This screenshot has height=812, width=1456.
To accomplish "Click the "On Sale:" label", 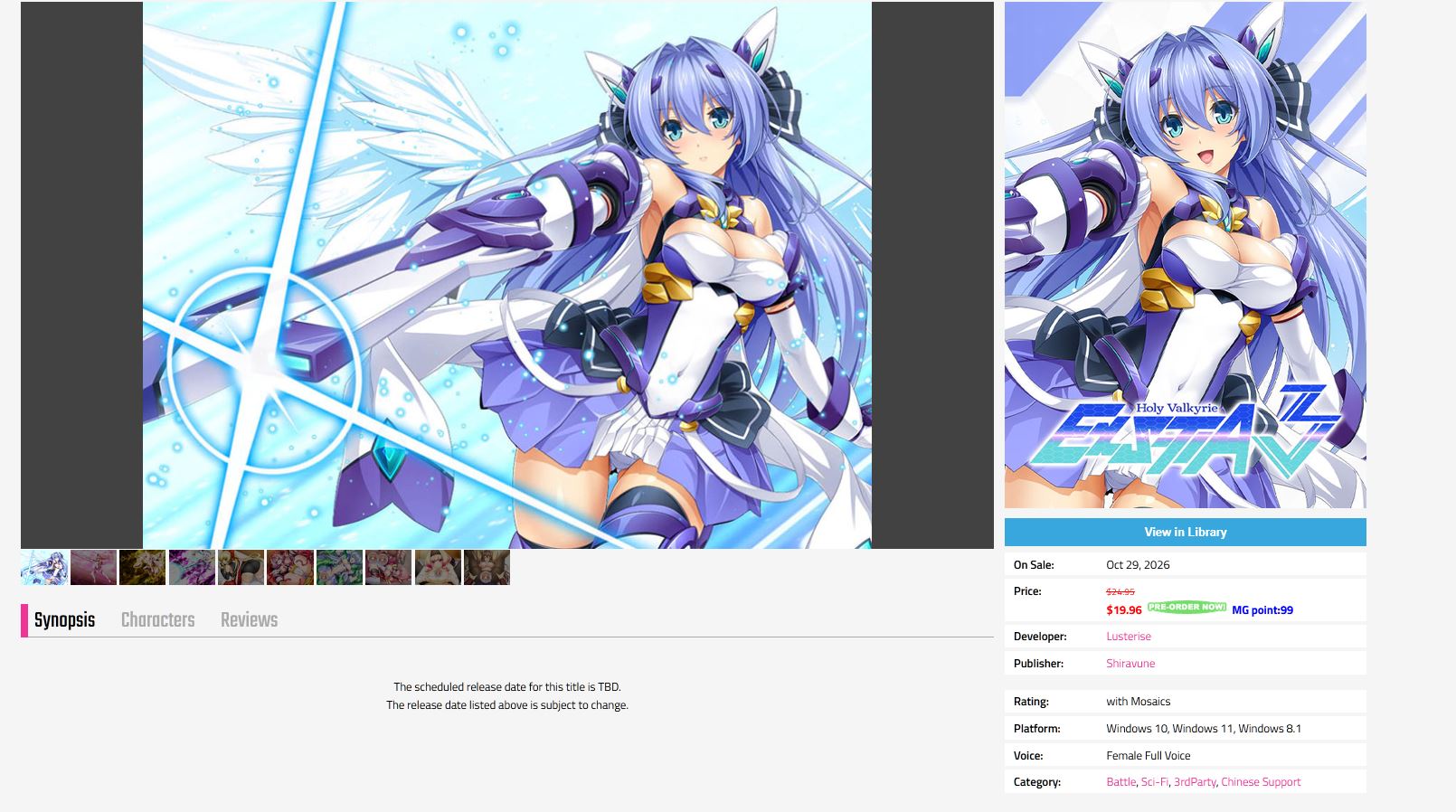I will 1034,564.
